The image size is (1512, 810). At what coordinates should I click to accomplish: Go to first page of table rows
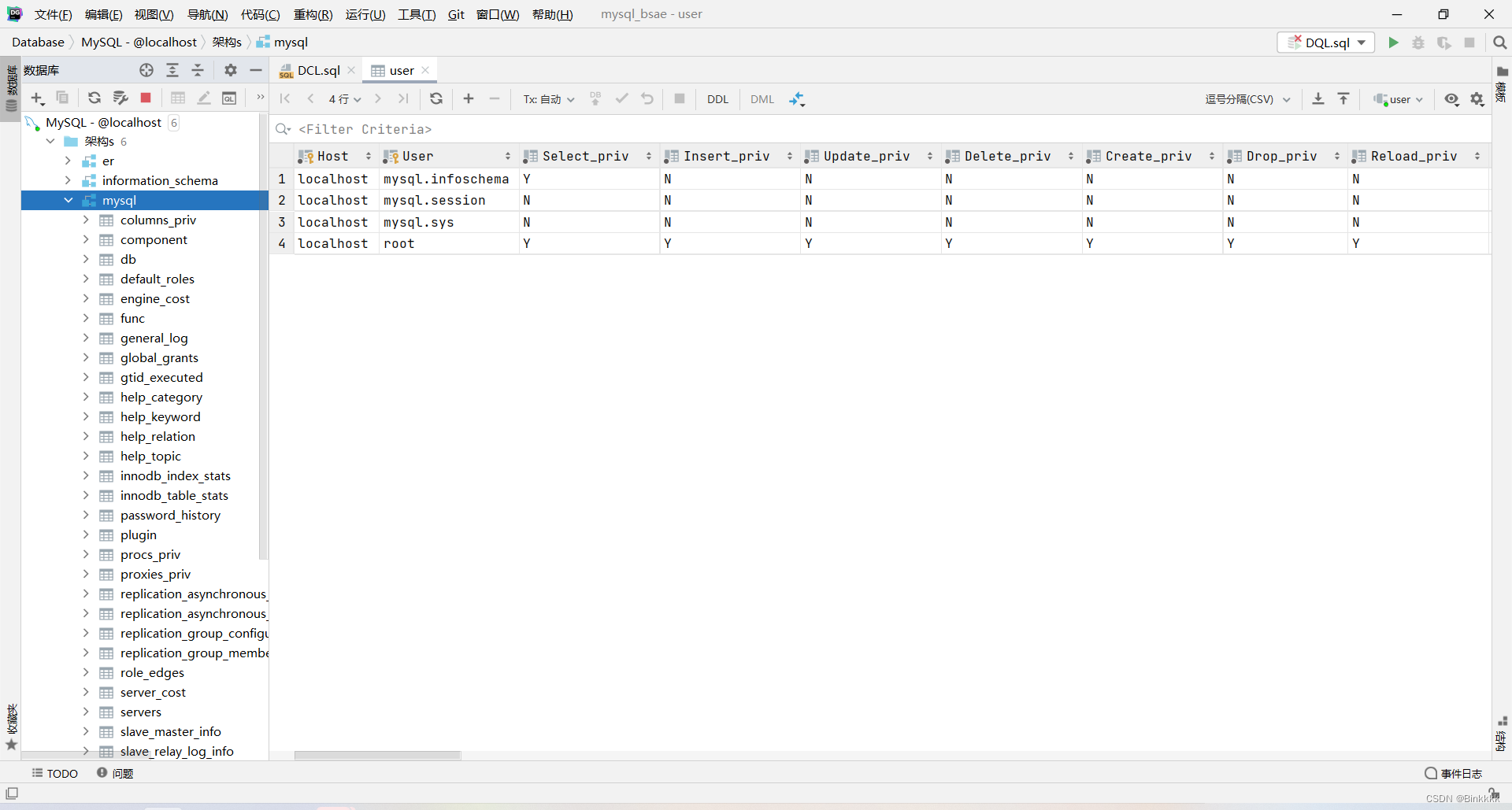click(285, 98)
